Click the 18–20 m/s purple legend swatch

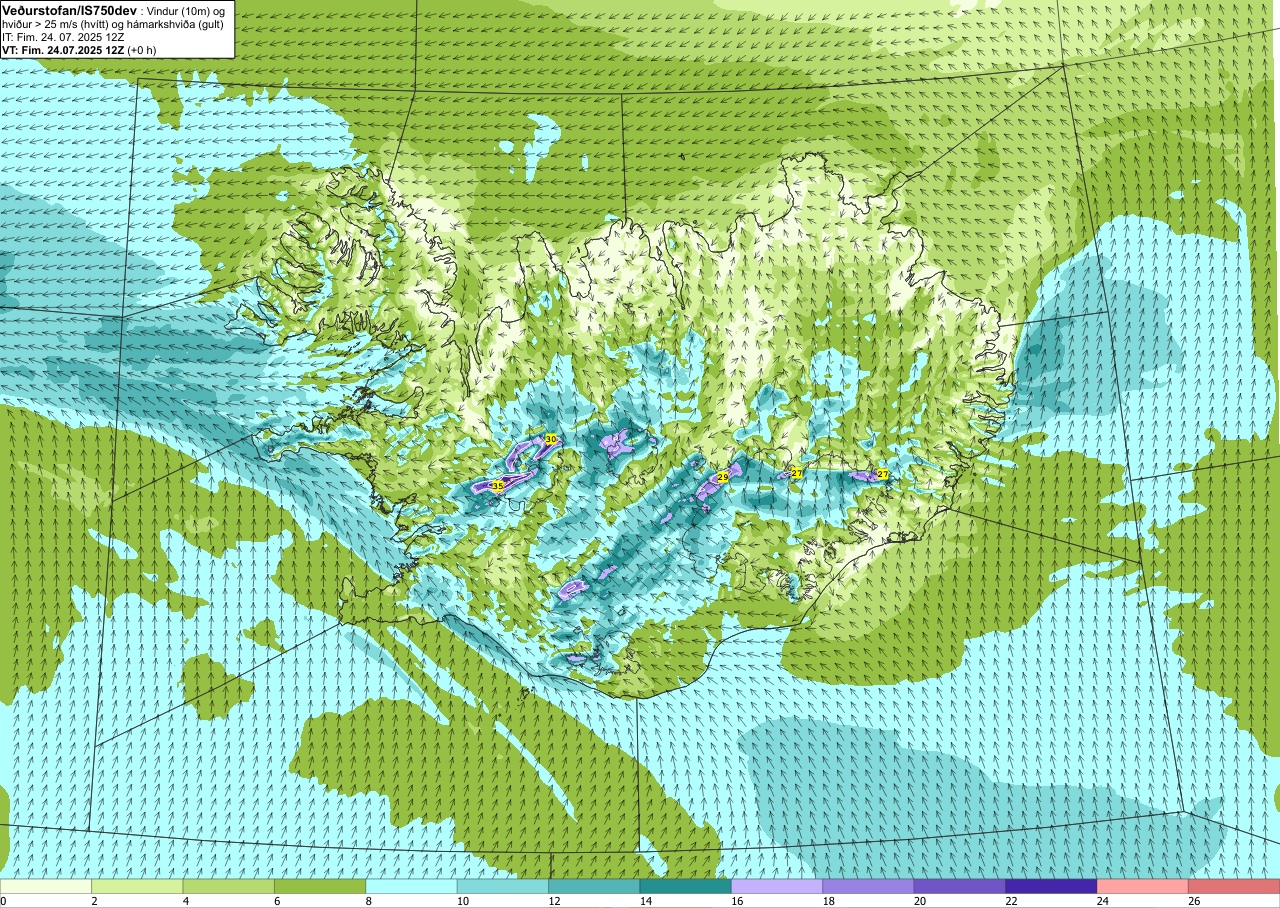pyautogui.click(x=869, y=887)
